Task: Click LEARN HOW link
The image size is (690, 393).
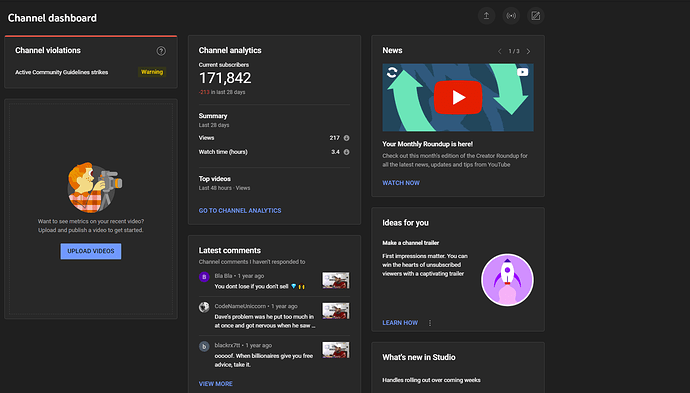Action: pos(400,323)
